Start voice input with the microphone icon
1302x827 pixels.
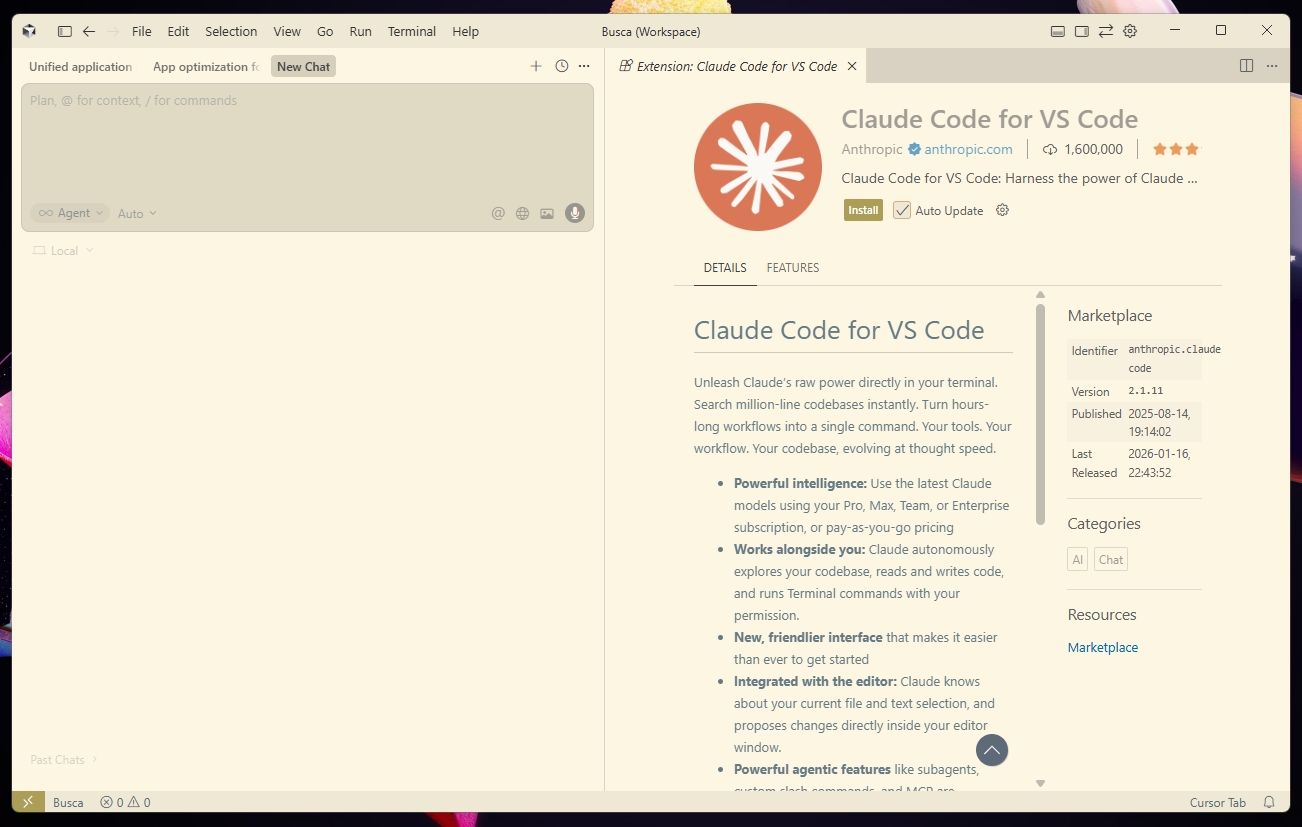coord(574,213)
